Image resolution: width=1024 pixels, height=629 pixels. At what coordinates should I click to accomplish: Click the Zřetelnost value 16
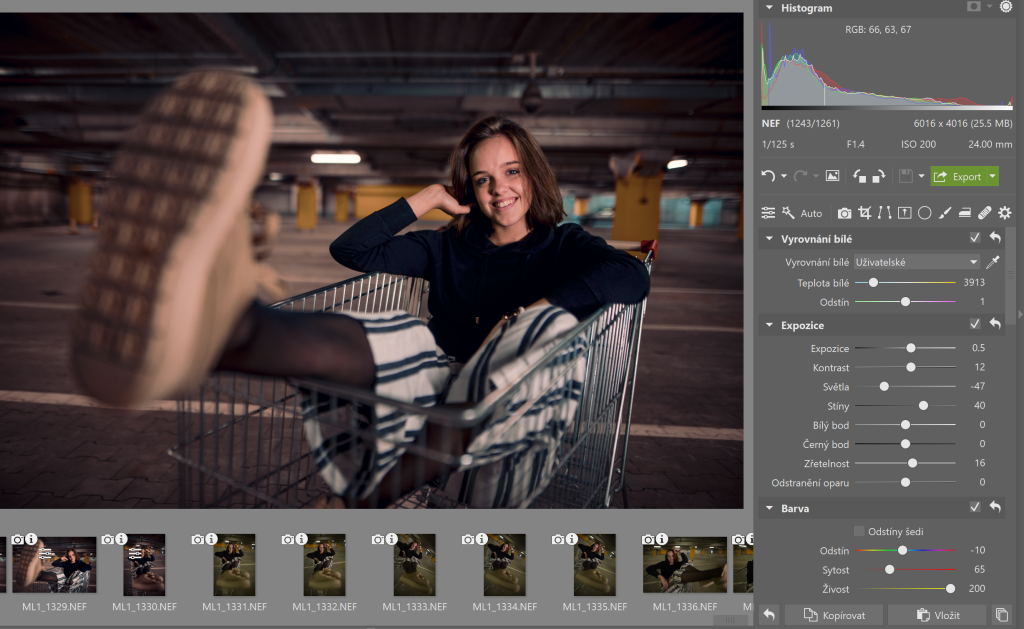coord(980,462)
